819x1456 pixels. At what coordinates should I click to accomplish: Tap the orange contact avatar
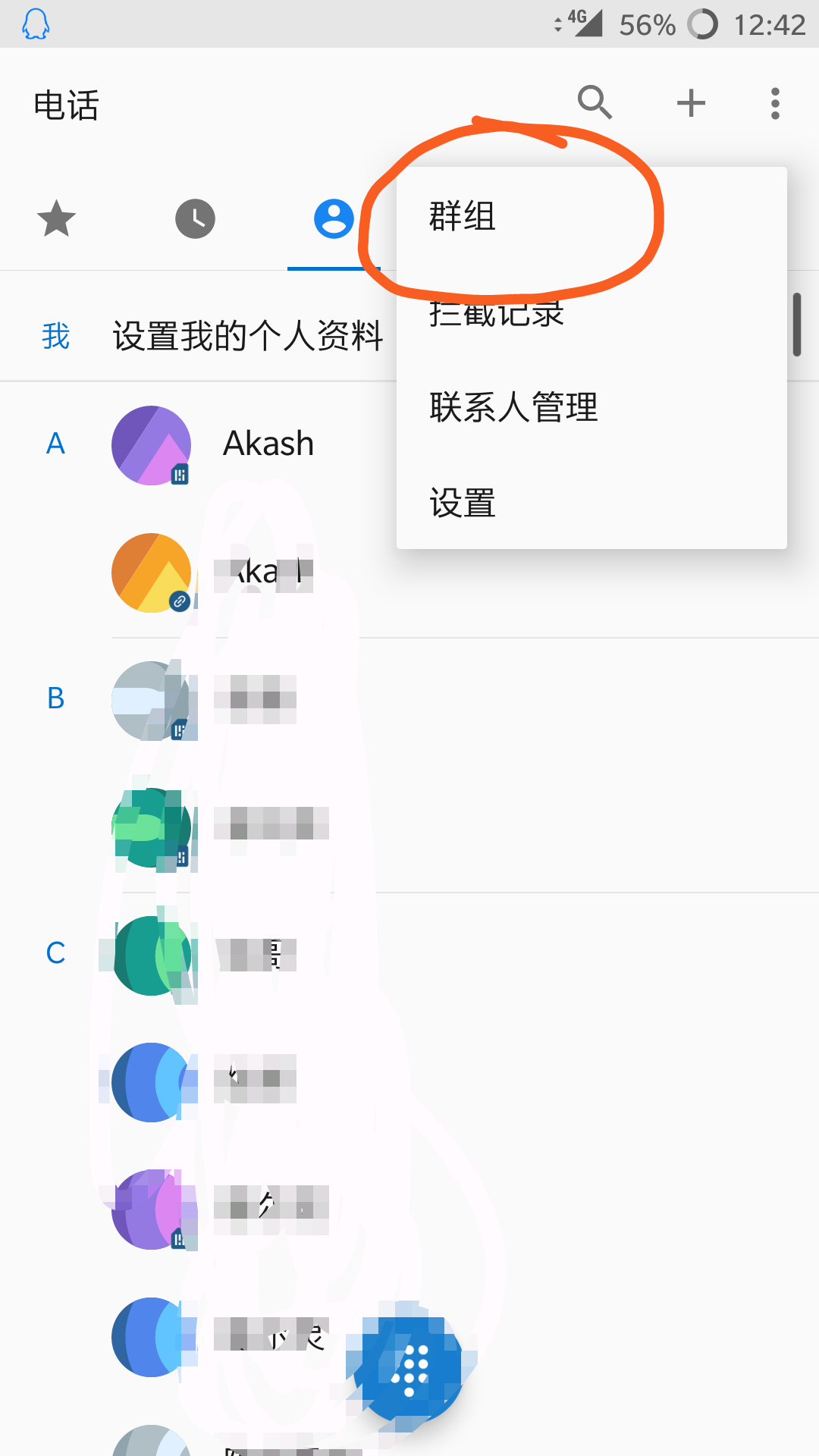(151, 573)
